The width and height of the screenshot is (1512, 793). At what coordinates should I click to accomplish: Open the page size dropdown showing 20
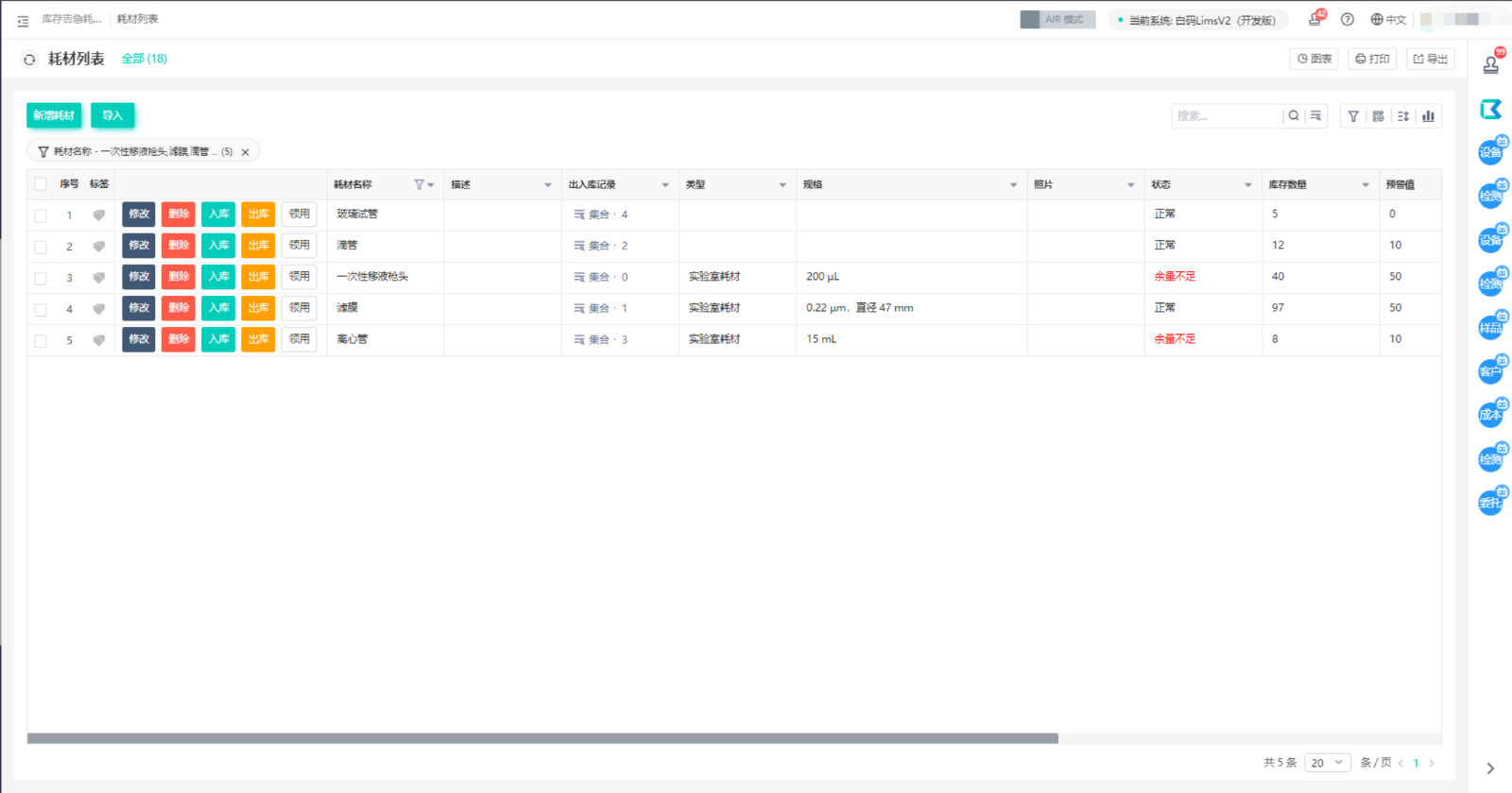point(1327,763)
